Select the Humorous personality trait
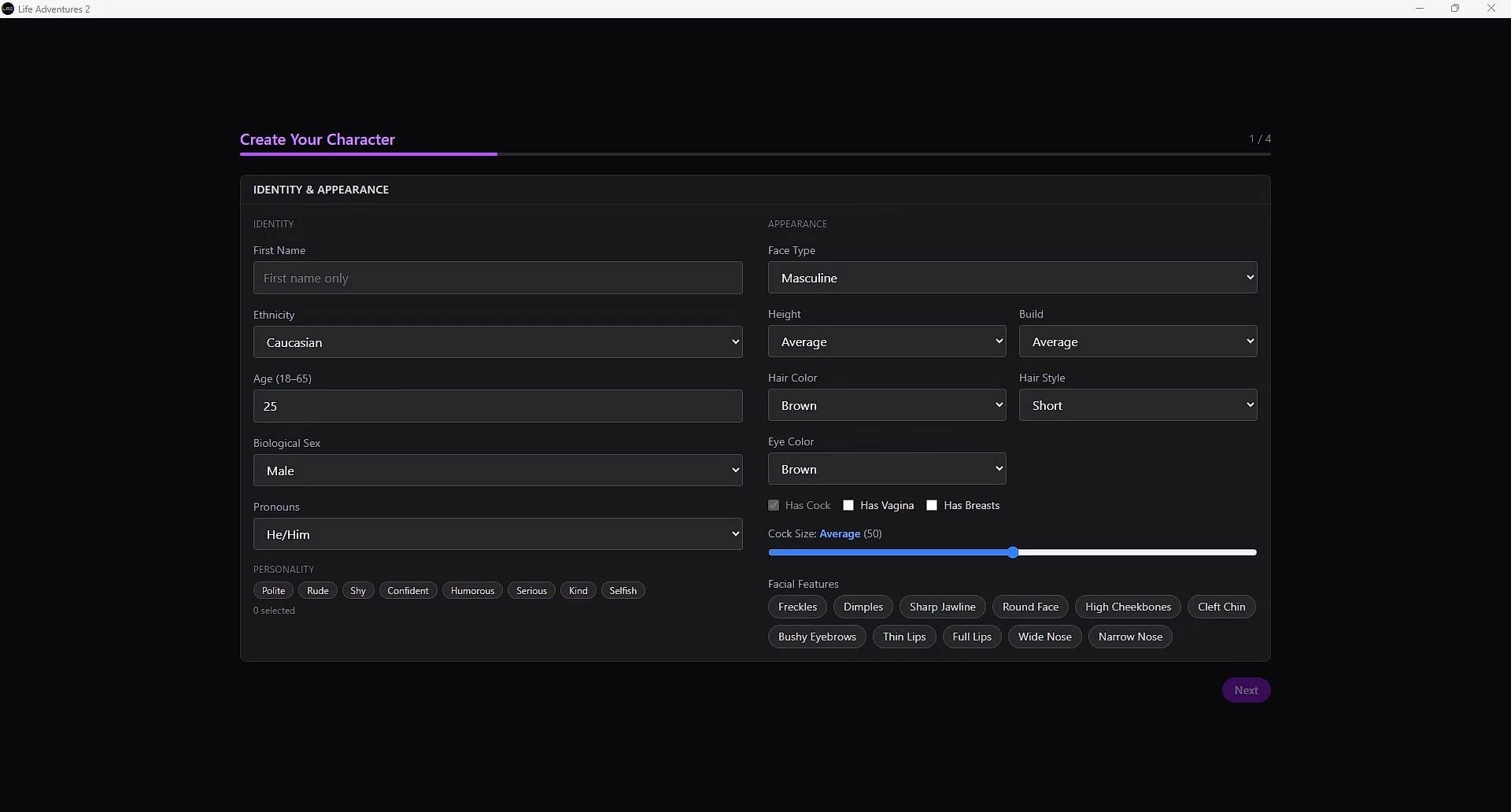 point(472,591)
